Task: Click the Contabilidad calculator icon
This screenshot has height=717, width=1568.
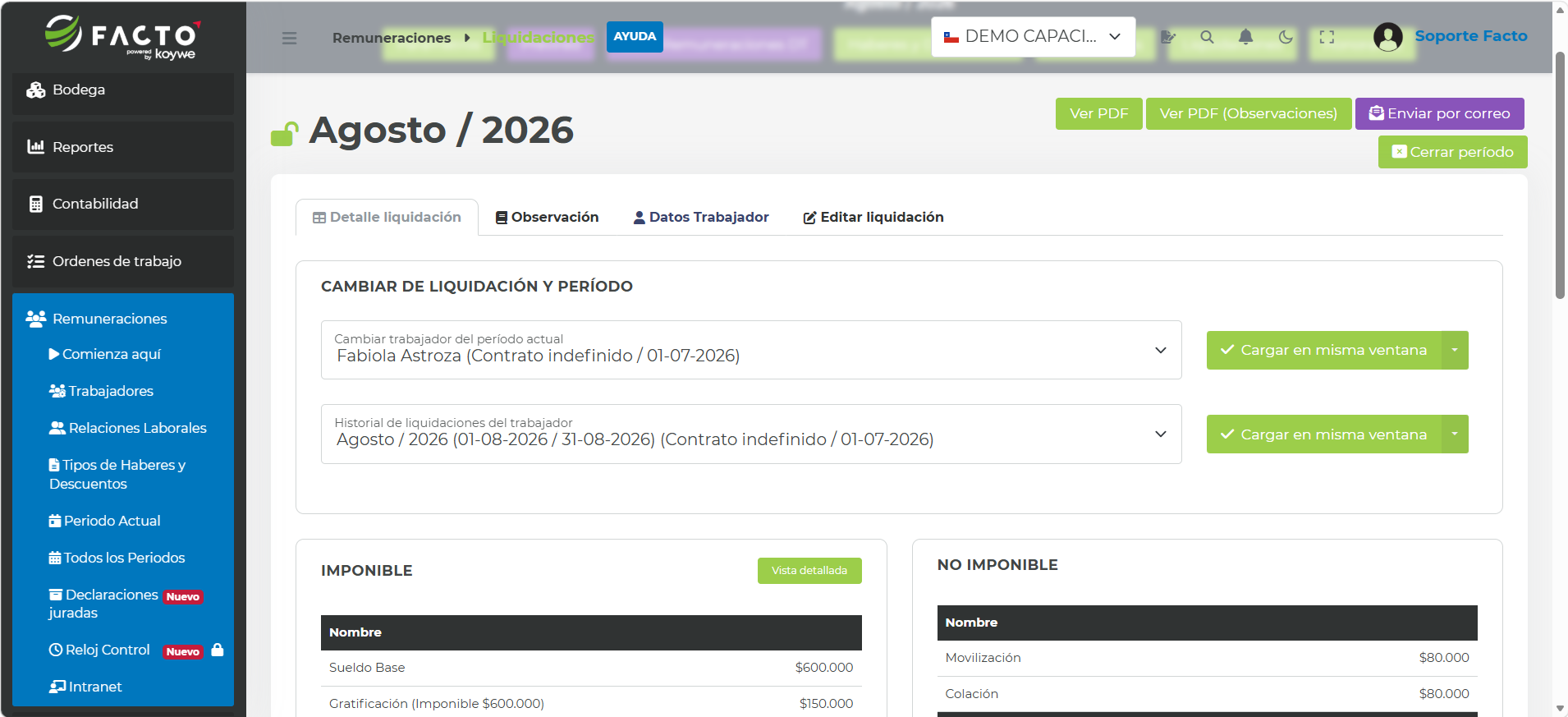Action: click(x=35, y=204)
